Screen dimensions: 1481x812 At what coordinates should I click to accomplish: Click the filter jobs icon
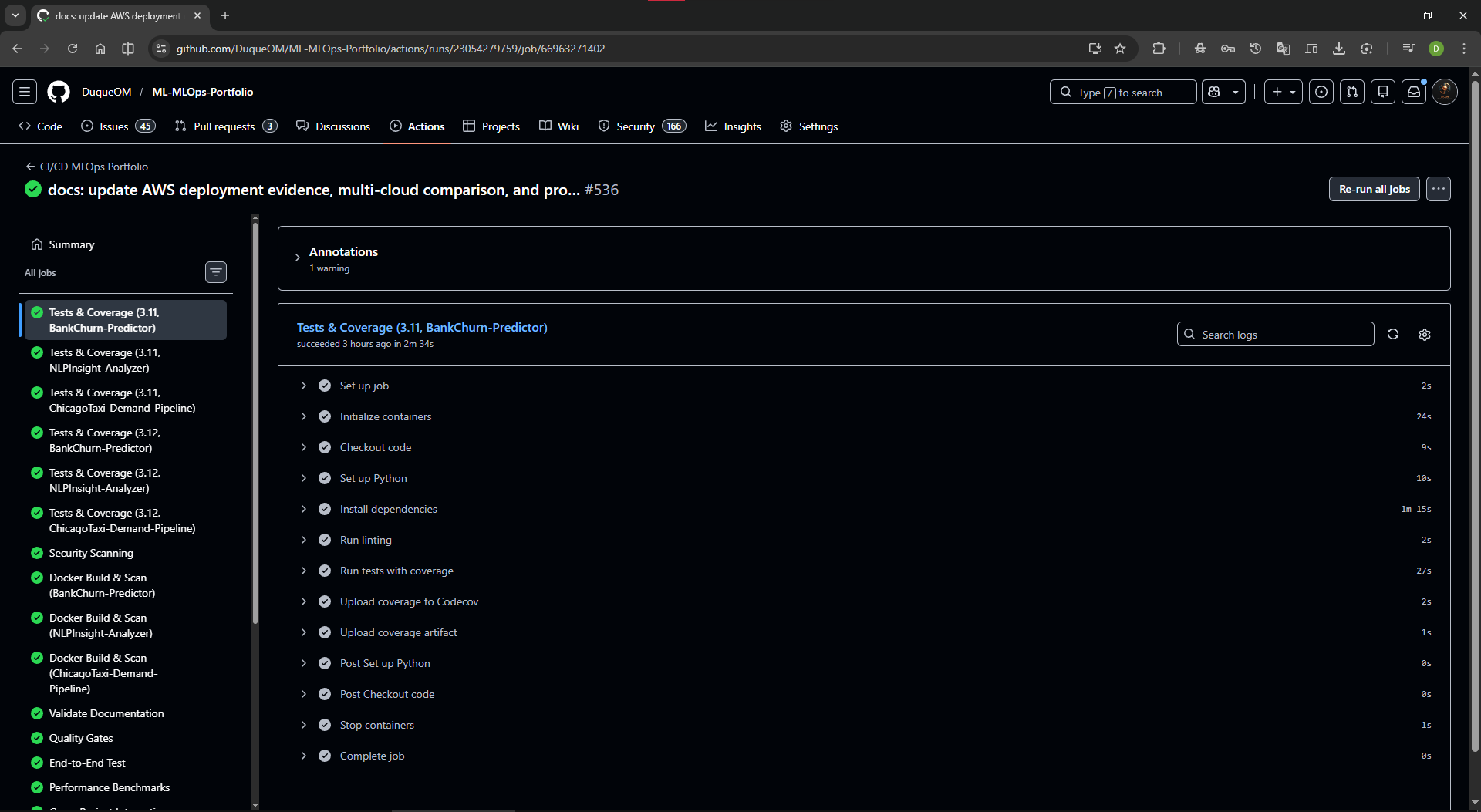click(x=216, y=272)
